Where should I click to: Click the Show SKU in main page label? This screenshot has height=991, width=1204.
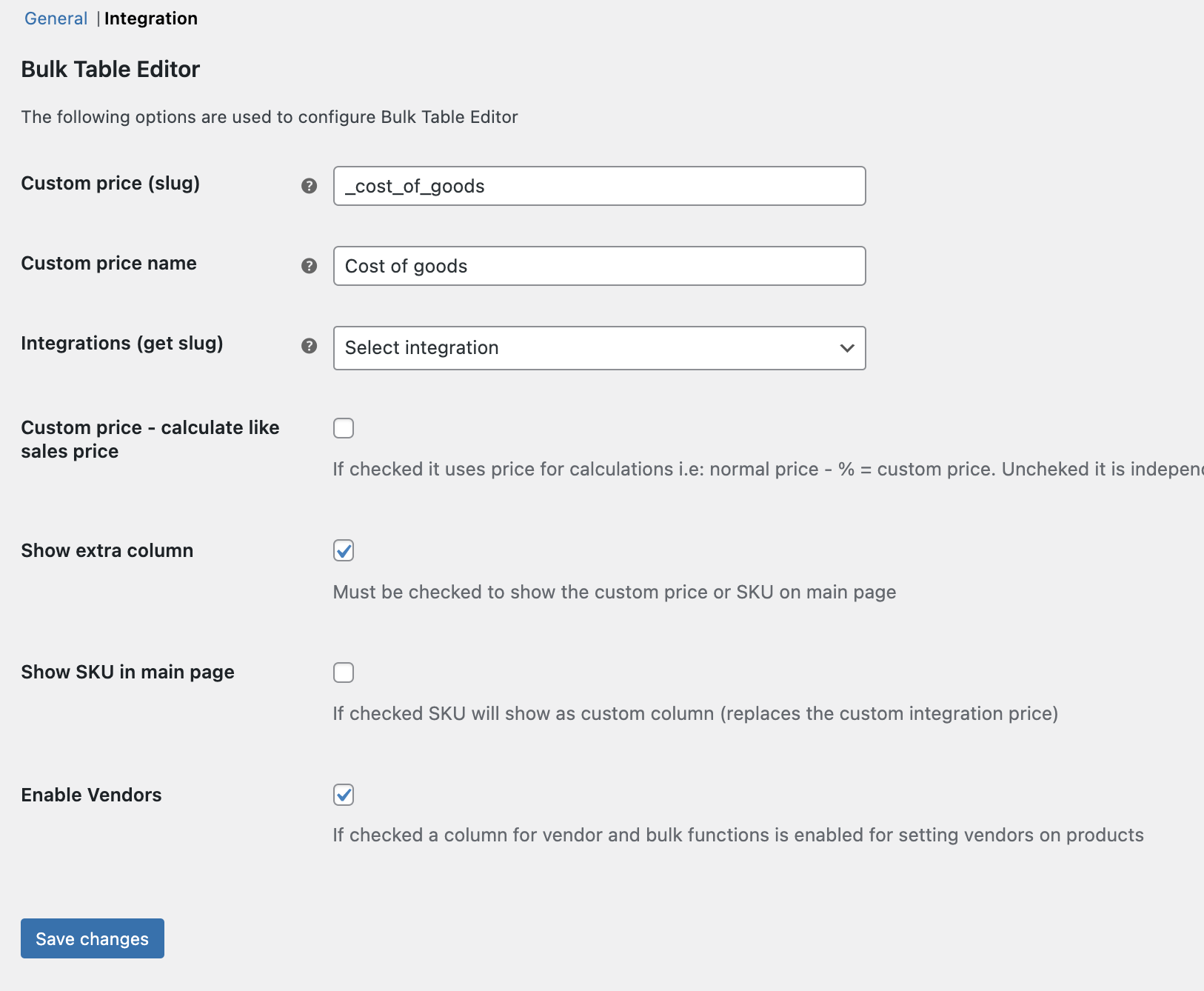[x=127, y=672]
